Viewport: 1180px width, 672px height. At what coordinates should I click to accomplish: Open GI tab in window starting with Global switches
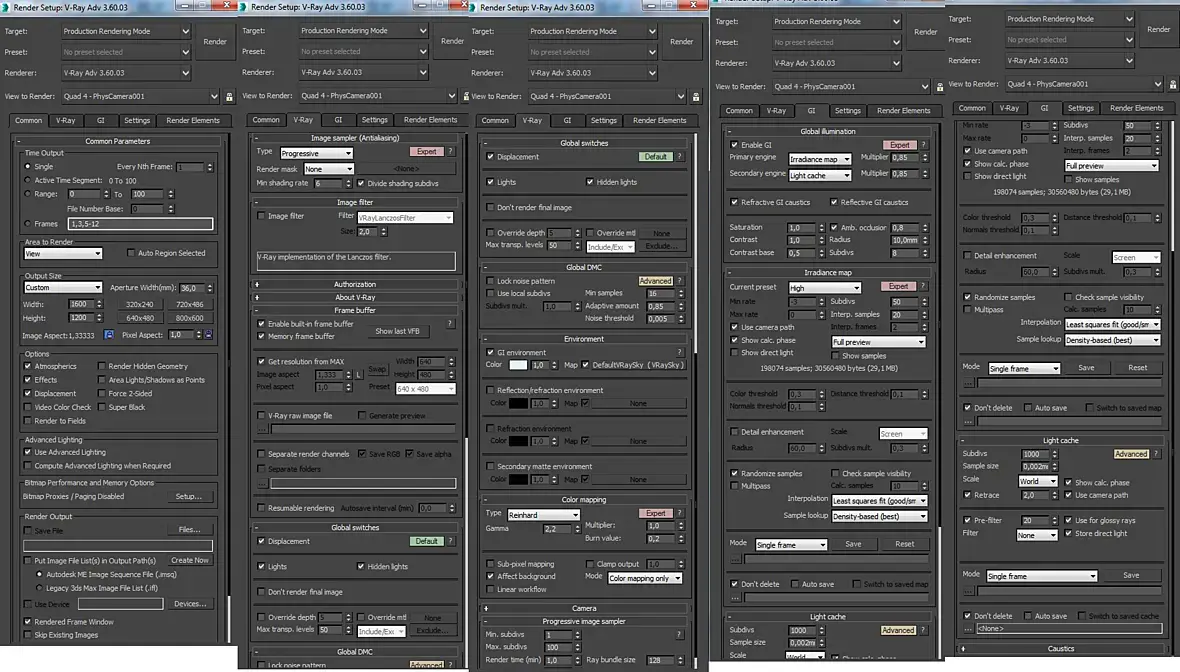567,120
